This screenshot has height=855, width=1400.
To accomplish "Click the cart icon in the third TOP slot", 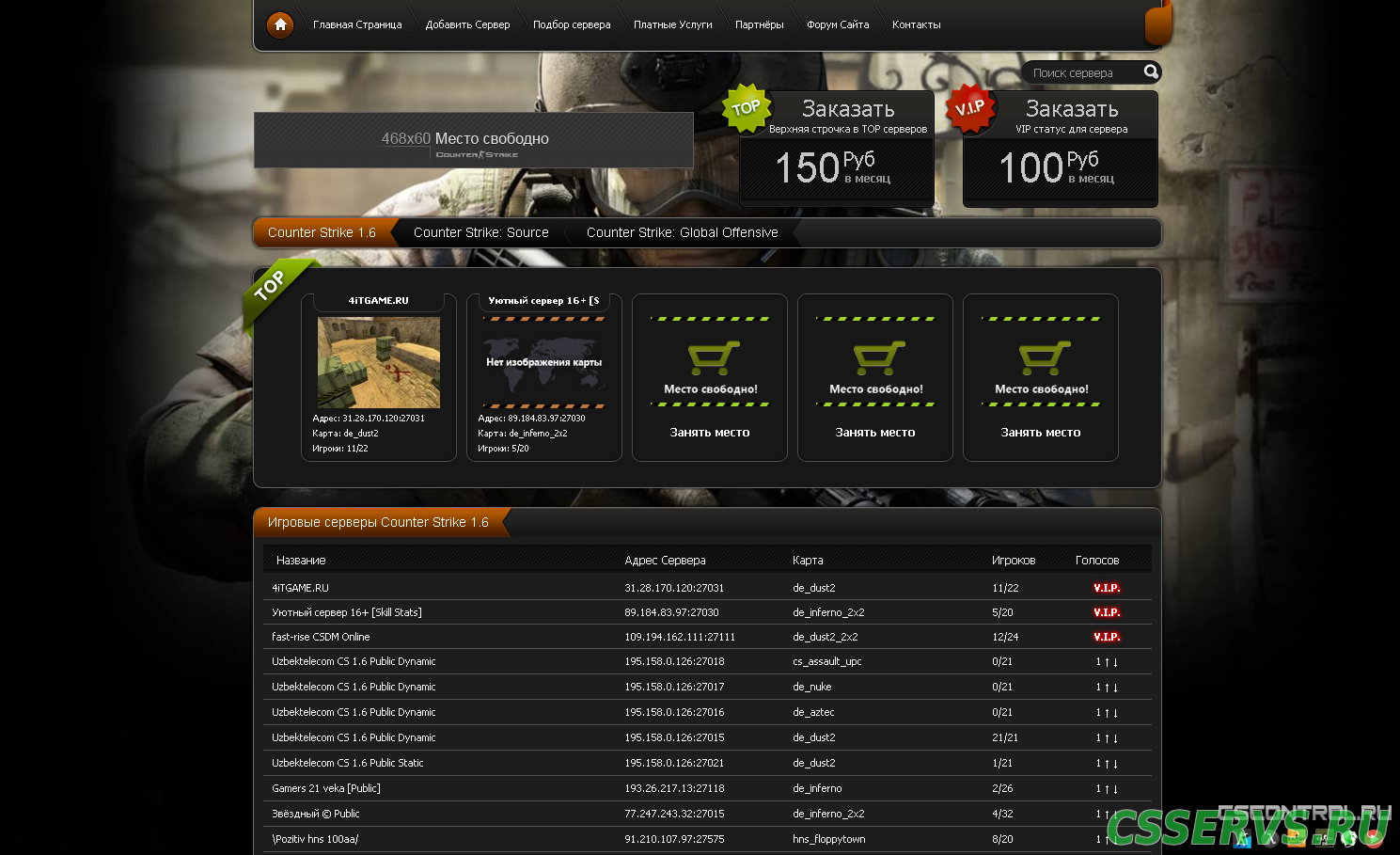I will click(714, 357).
